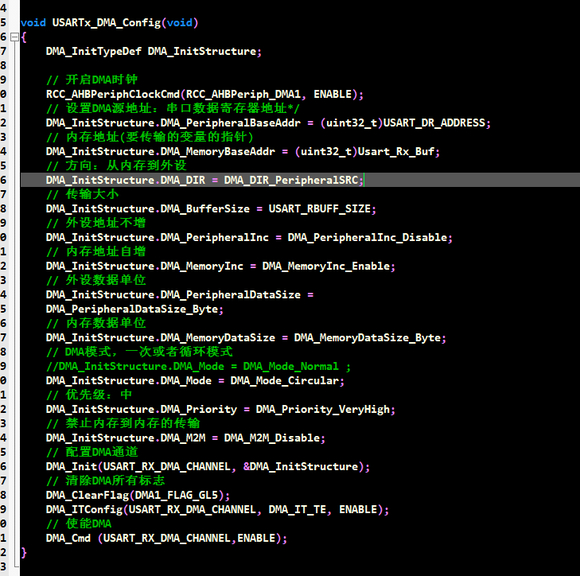The image size is (580, 576).
Task: Click the DMA_Cmd enable call line
Action: click(x=166, y=538)
